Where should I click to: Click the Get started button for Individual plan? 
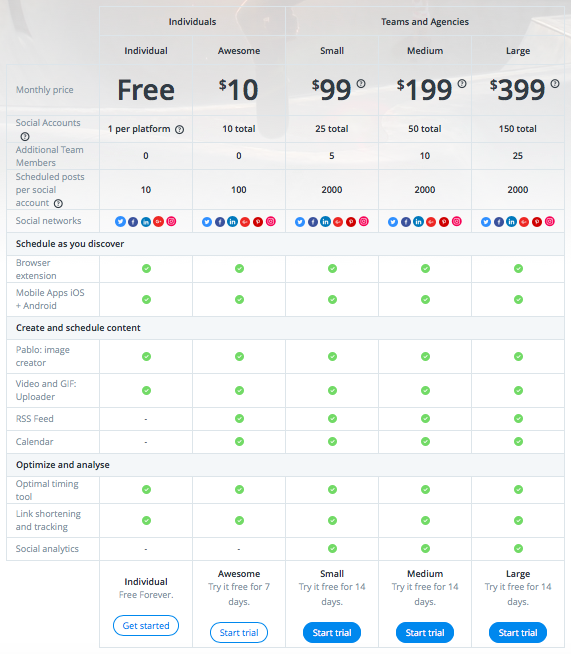146,626
